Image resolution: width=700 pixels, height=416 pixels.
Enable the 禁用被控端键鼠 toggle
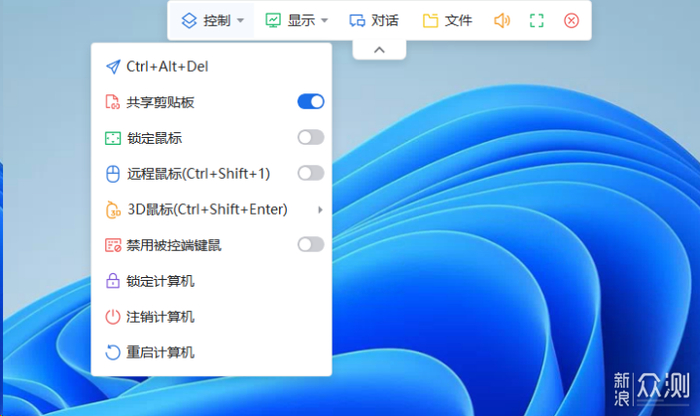pos(311,245)
